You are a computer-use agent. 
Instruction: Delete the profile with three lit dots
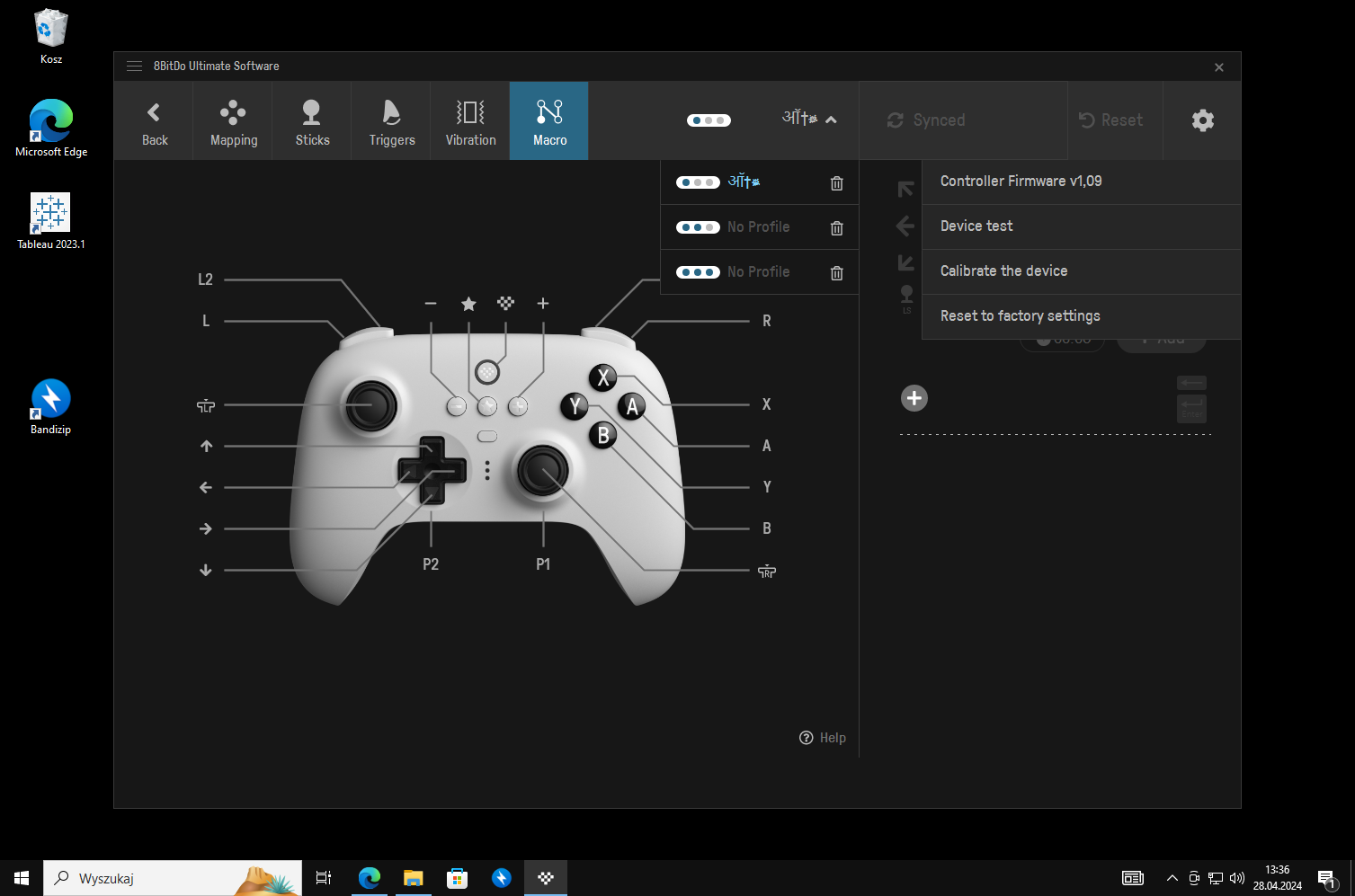point(837,273)
